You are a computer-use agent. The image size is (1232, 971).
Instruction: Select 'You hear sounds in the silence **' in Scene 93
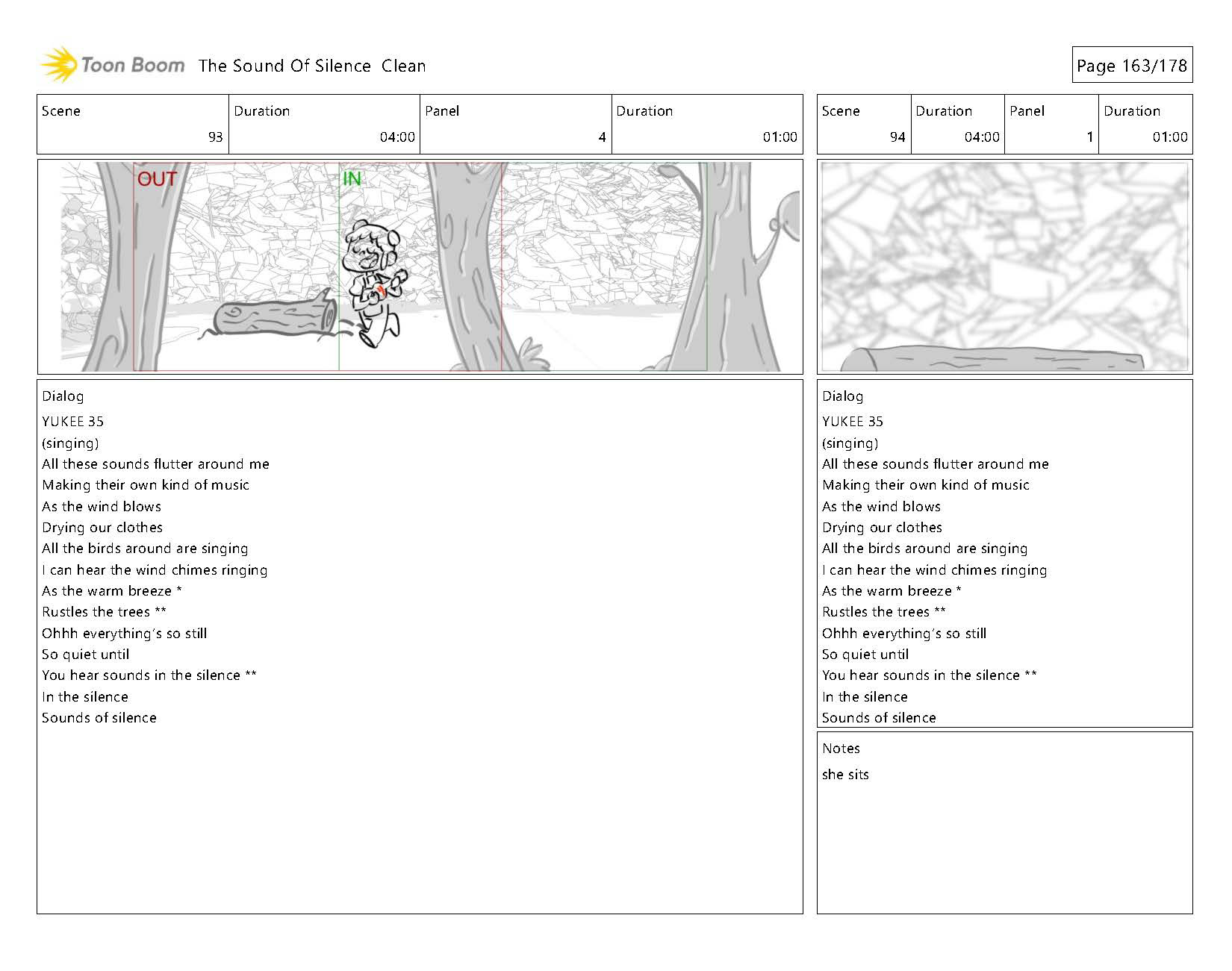tap(149, 675)
